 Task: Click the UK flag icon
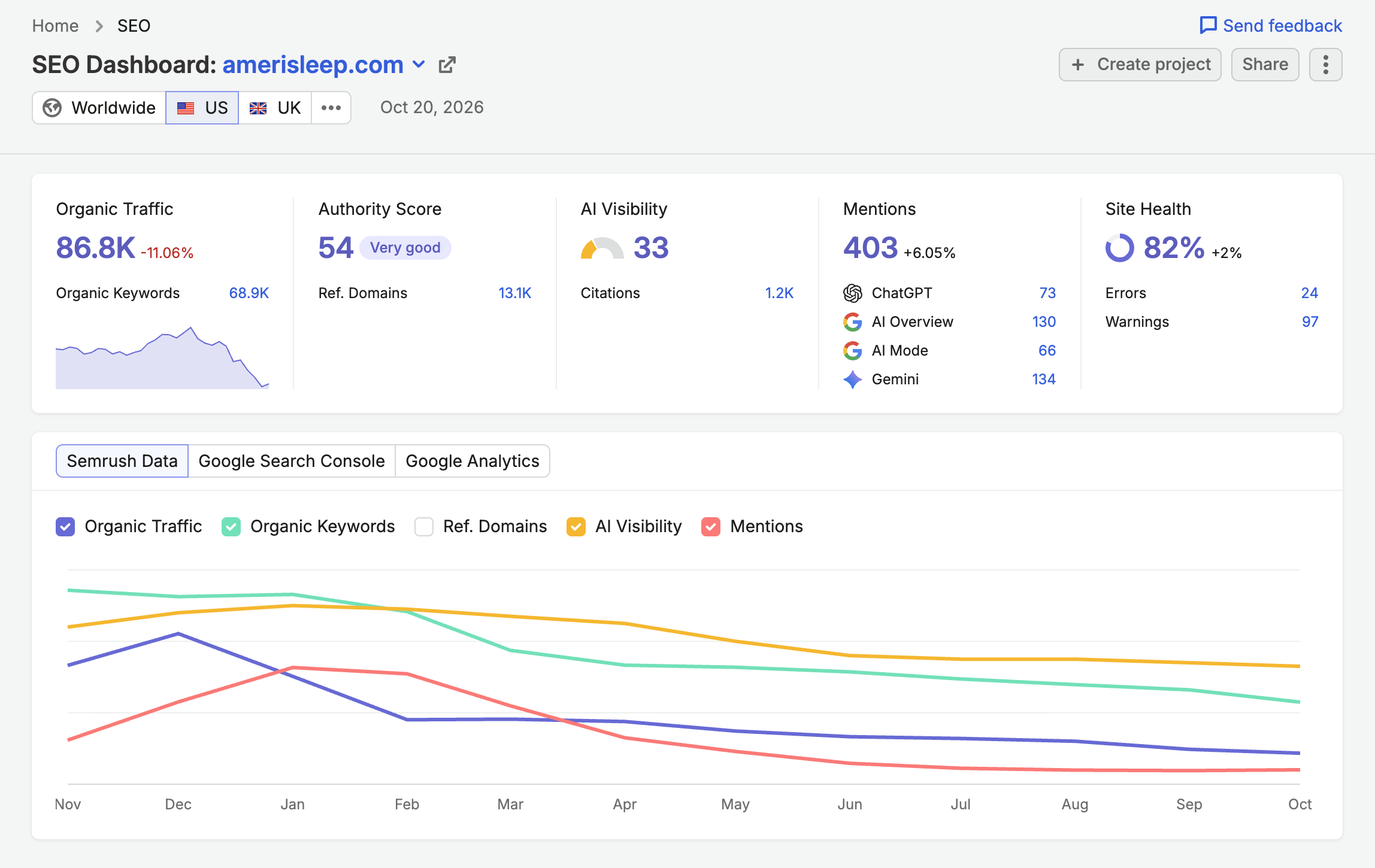[x=258, y=108]
